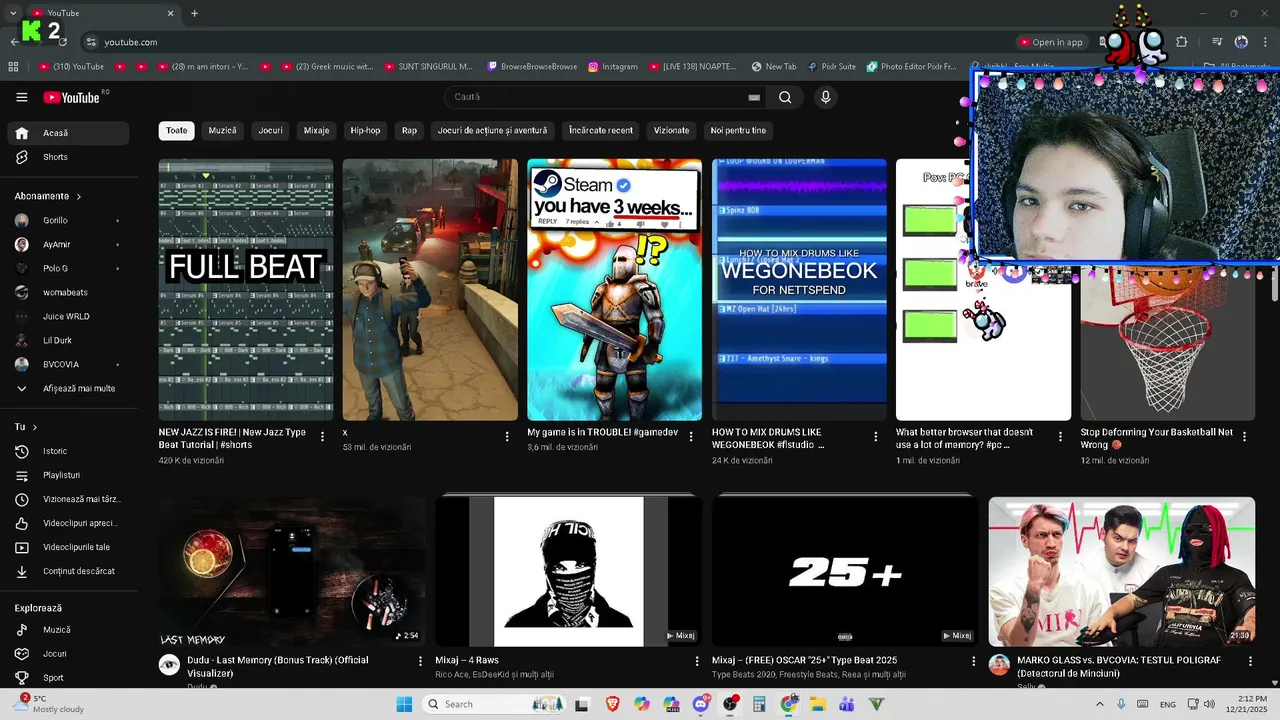Select the Toate filter chip
The image size is (1280, 720).
click(176, 130)
